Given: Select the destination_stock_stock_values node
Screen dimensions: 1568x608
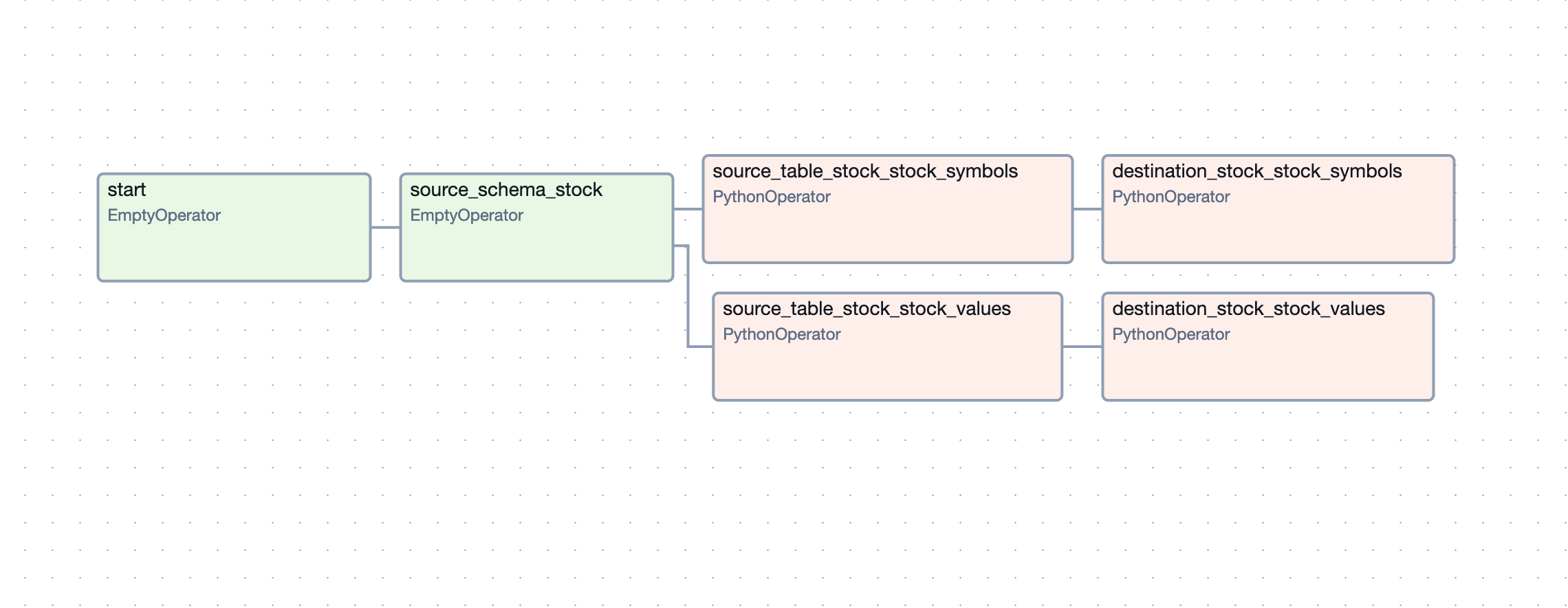Looking at the screenshot, I should 1268,347.
